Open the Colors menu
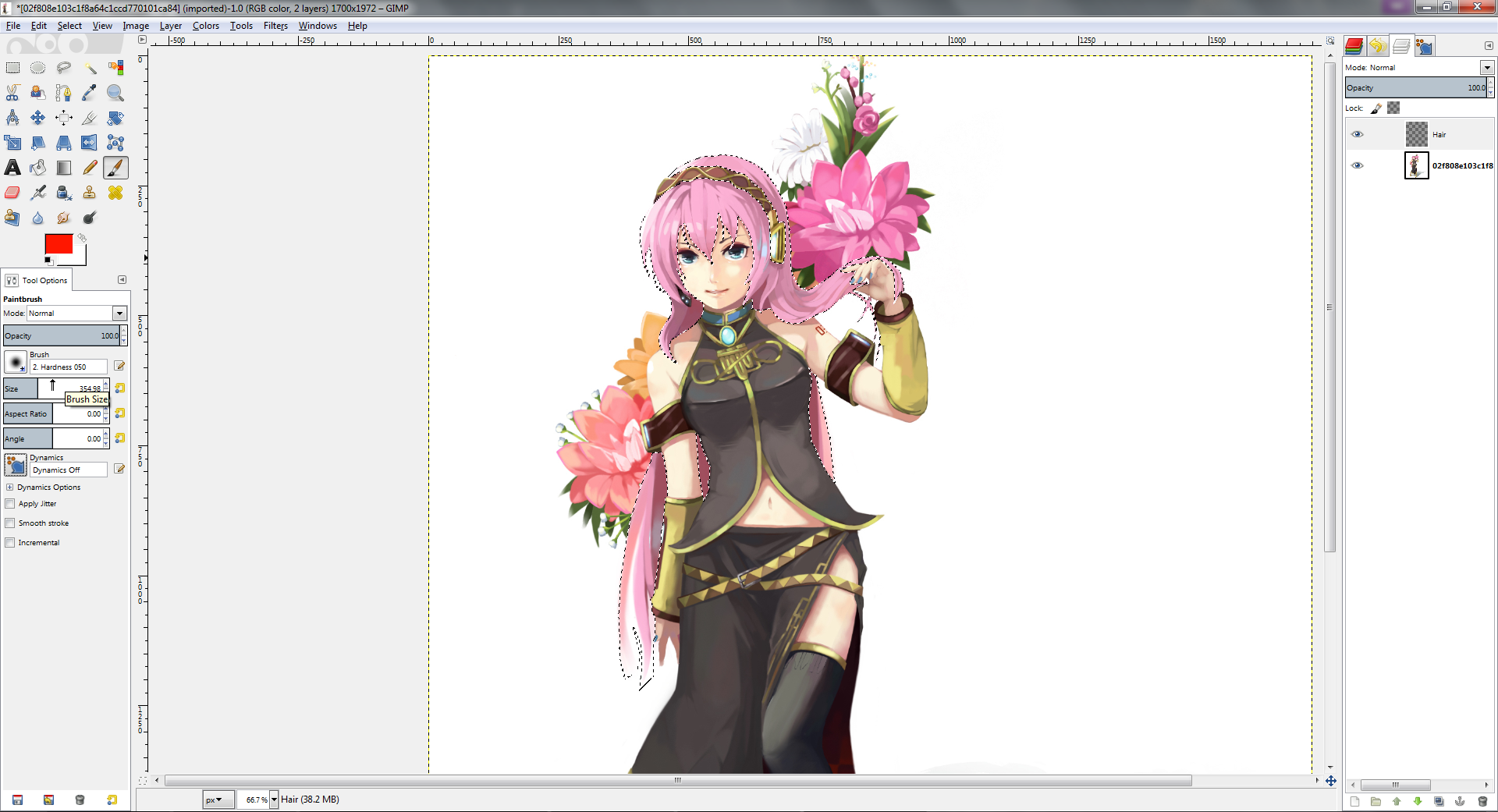Screen dimensions: 1498x812 206,26
